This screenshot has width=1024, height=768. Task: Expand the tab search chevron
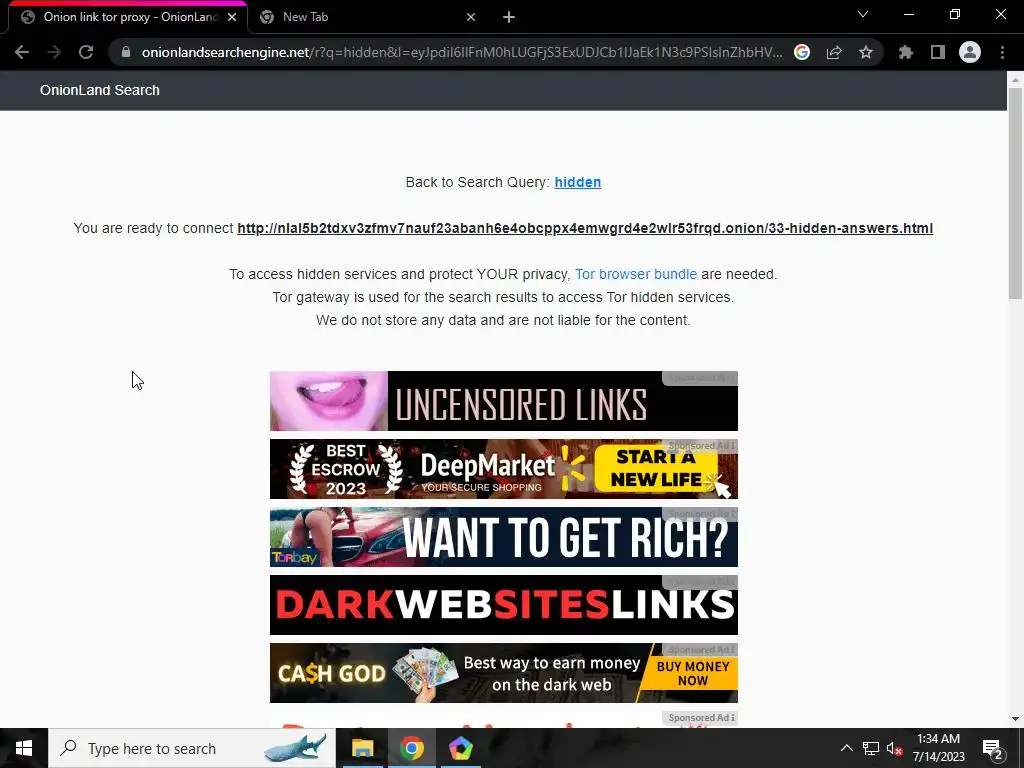pyautogui.click(x=863, y=14)
